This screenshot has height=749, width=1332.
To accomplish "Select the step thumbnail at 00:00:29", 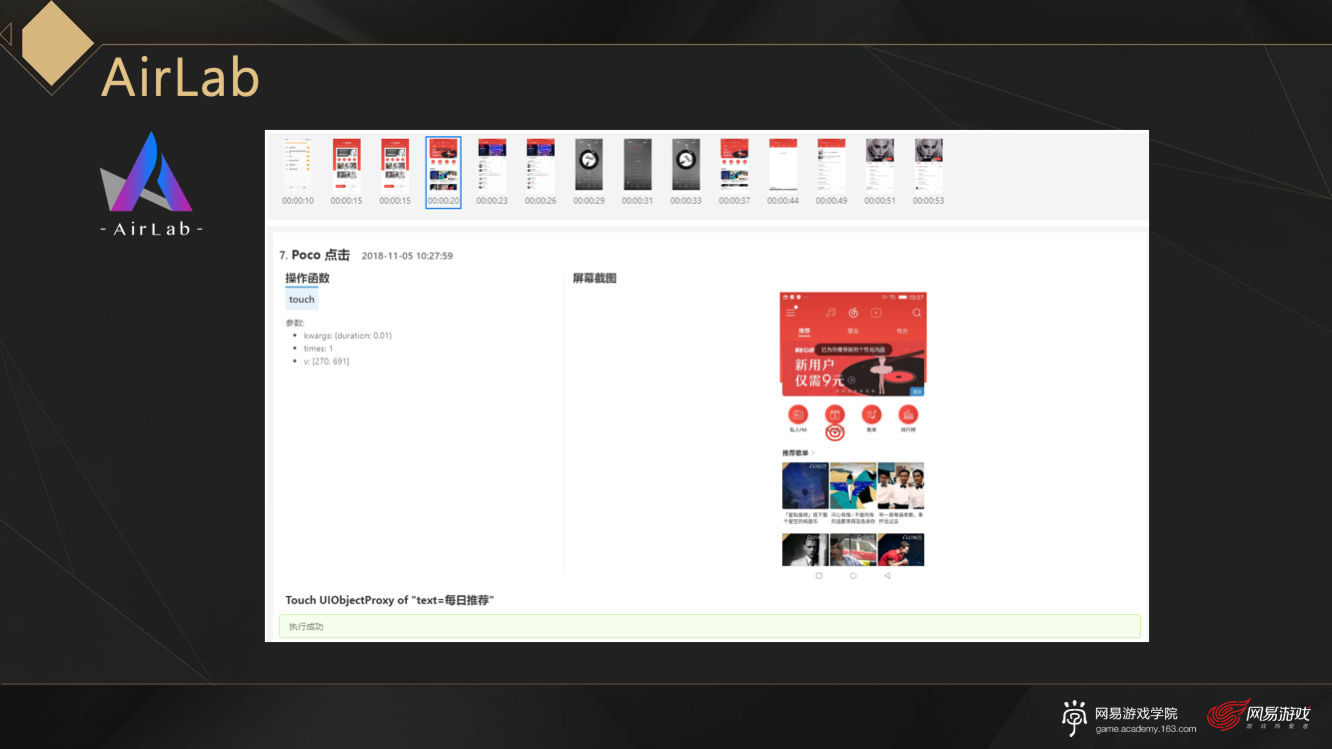I will tap(589, 166).
